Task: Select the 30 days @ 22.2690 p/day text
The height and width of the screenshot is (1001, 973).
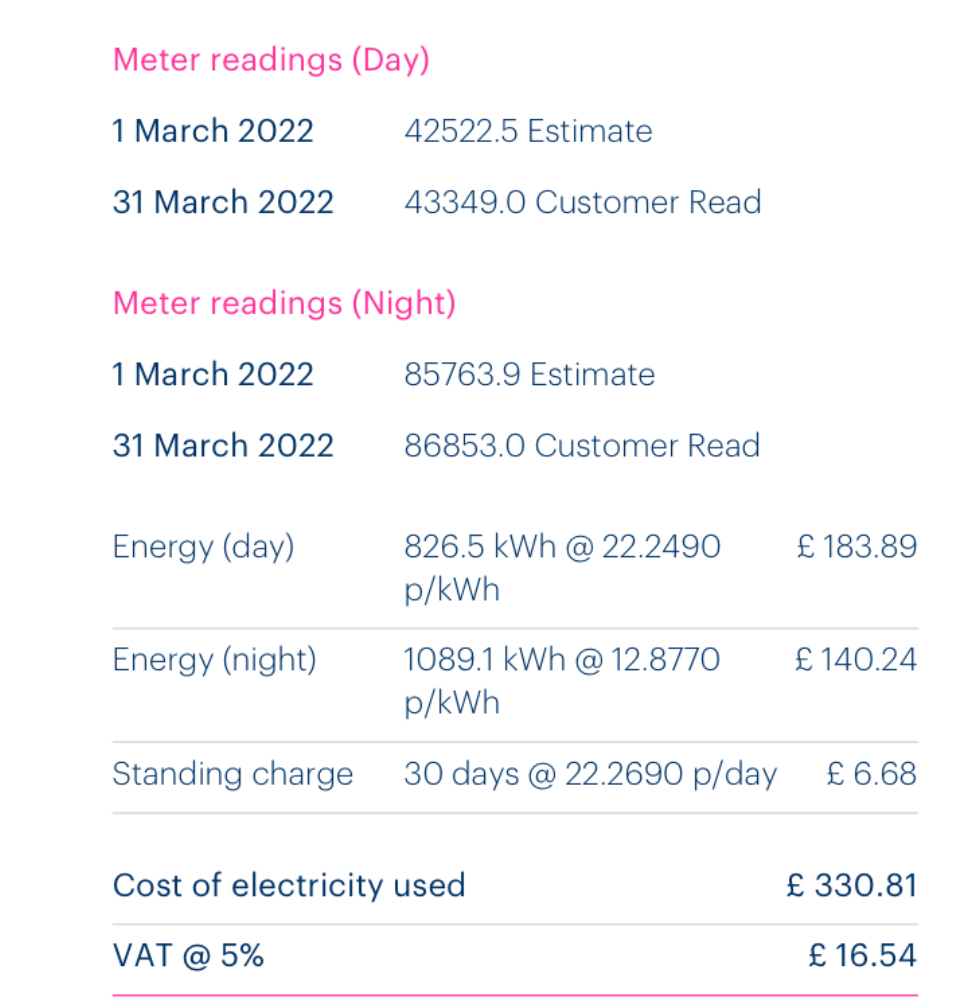Action: coord(591,774)
